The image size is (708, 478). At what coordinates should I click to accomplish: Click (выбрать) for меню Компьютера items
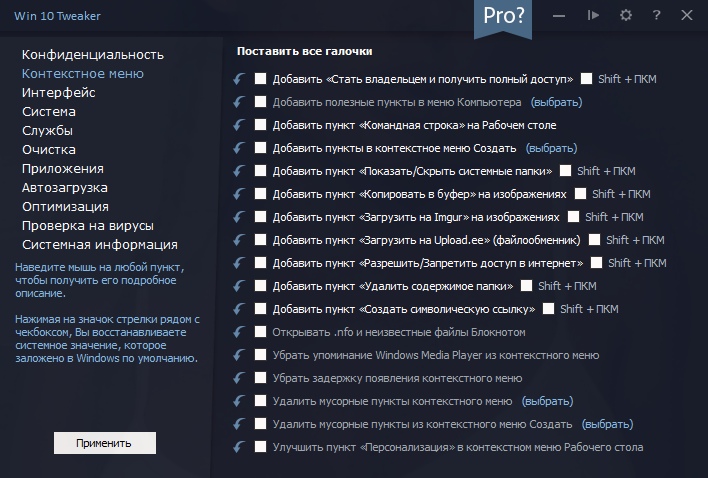[556, 102]
